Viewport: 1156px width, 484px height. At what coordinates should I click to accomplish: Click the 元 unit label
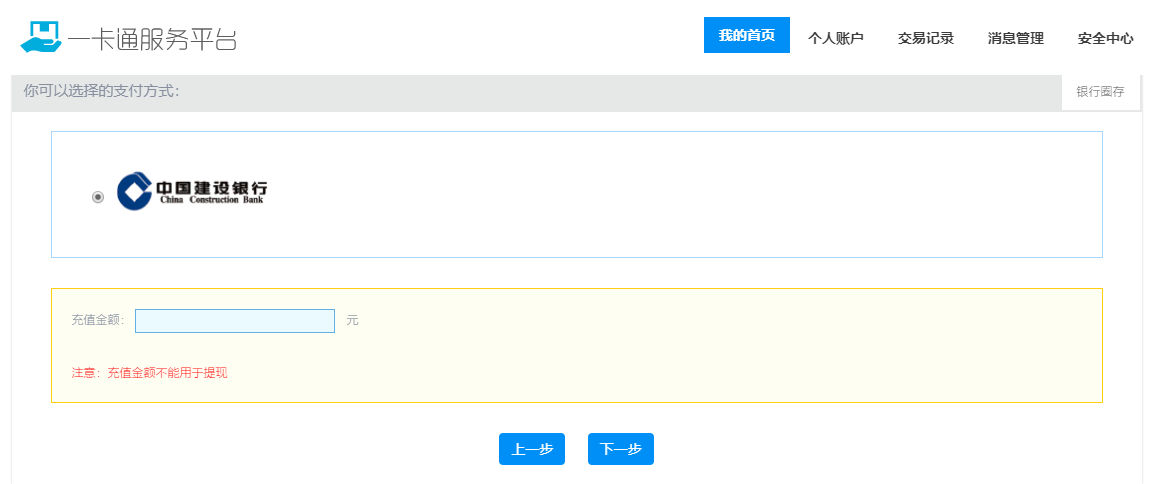tap(352, 321)
